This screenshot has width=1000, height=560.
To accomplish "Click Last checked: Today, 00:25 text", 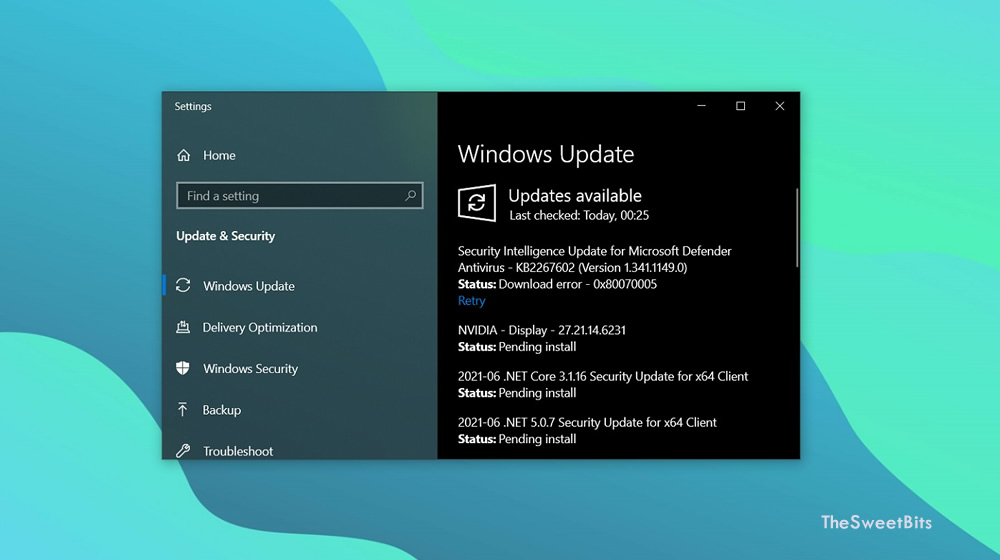I will click(x=579, y=216).
